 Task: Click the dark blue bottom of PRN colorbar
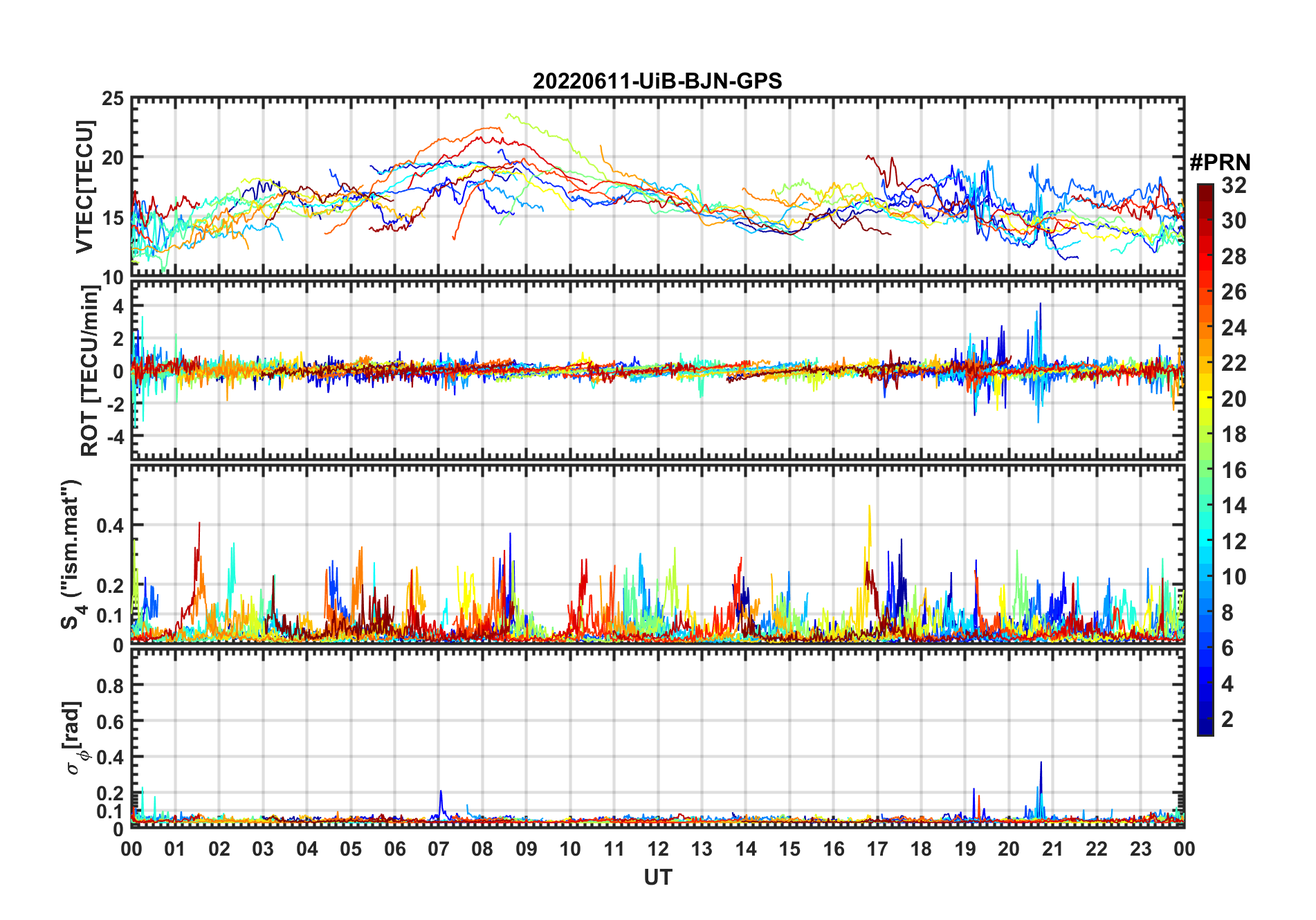click(1205, 728)
